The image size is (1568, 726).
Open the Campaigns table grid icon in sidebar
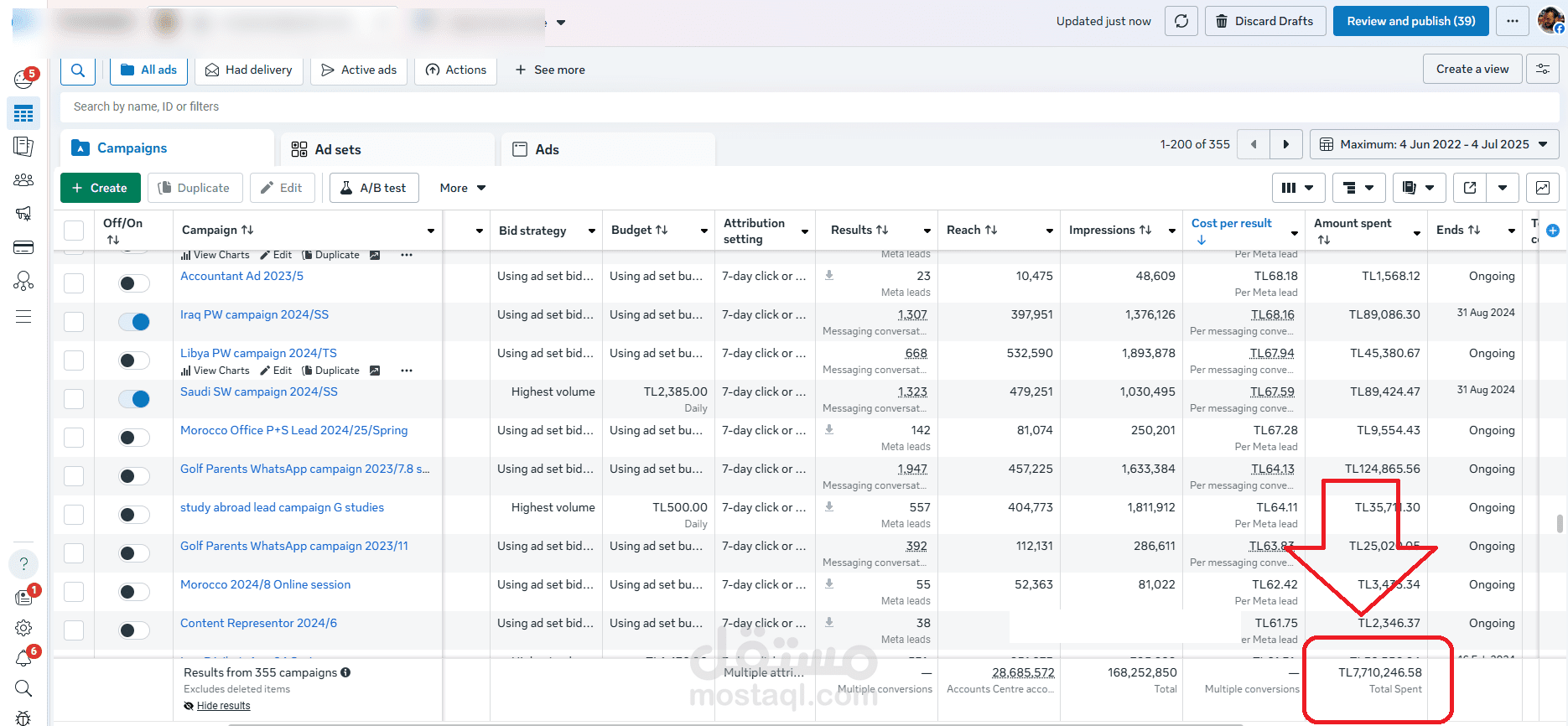click(23, 113)
